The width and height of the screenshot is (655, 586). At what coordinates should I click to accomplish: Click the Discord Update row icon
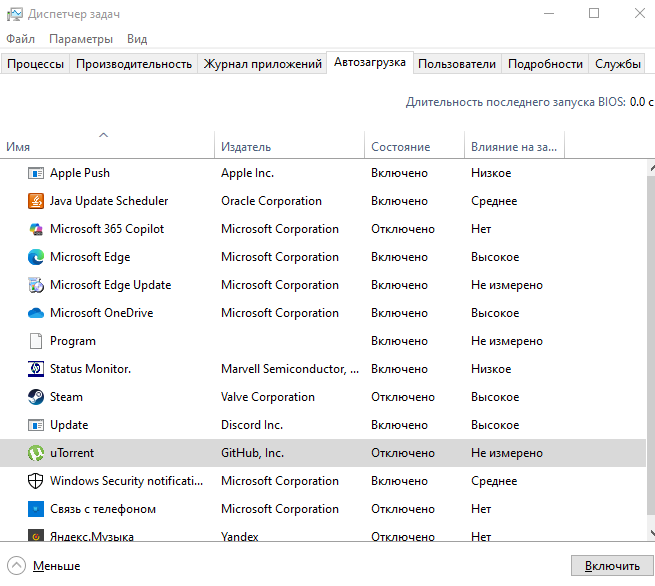36,425
